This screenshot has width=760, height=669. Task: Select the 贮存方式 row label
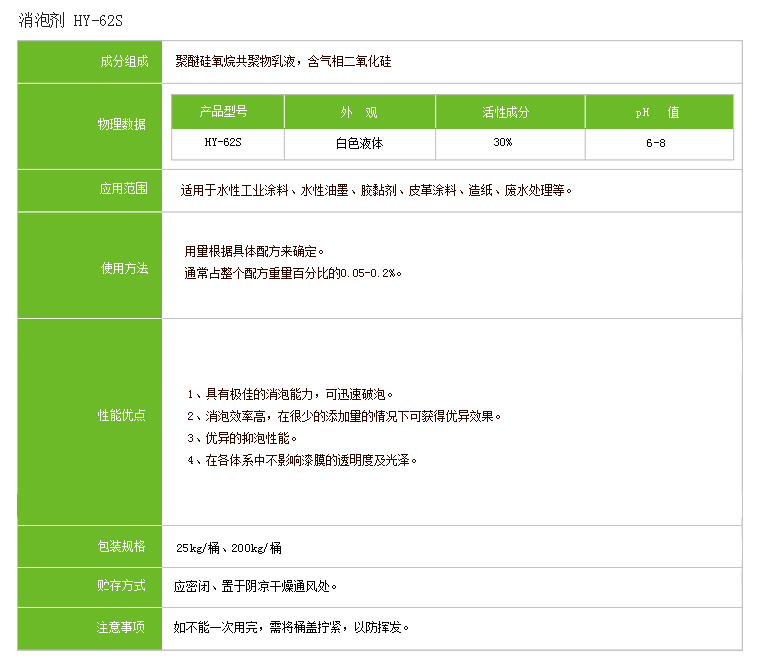click(121, 586)
